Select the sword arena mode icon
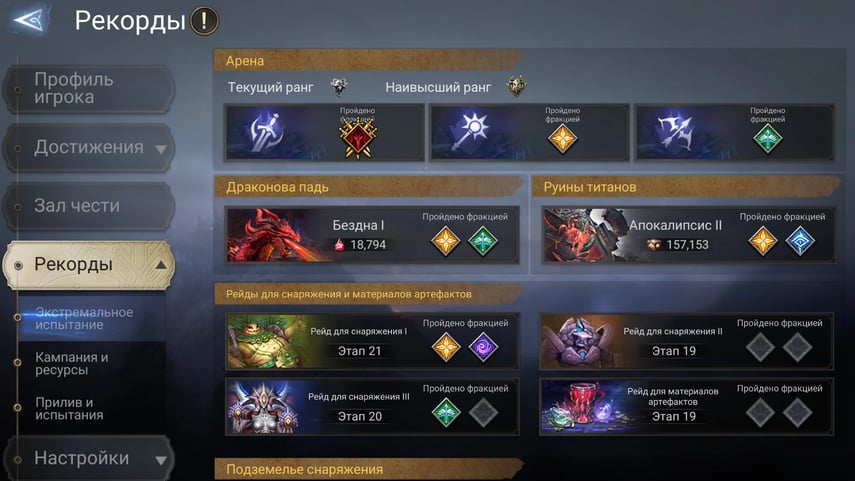 (267, 133)
